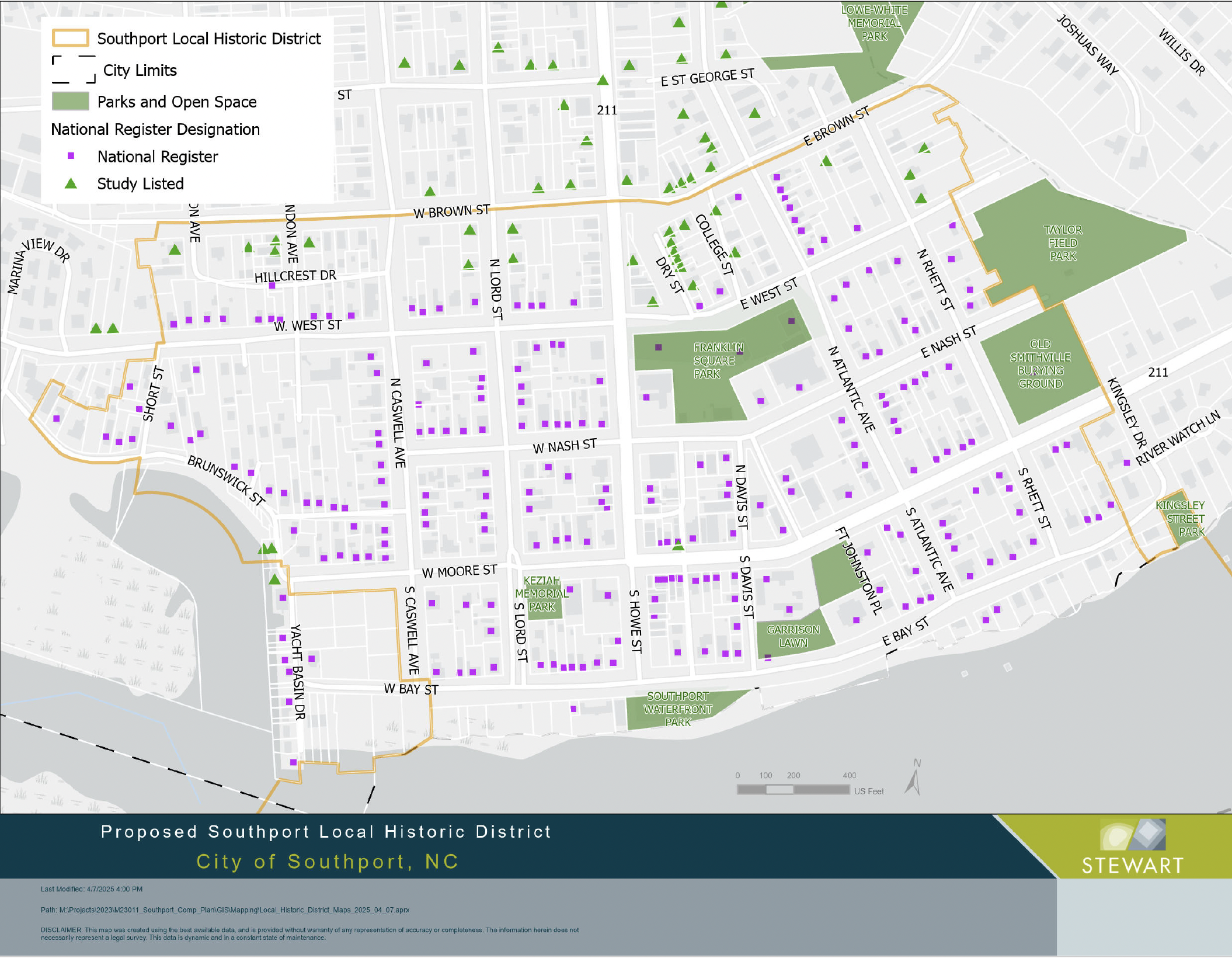The height and width of the screenshot is (958, 1232).
Task: Click the Southport Waterfront Park label
Action: (677, 709)
